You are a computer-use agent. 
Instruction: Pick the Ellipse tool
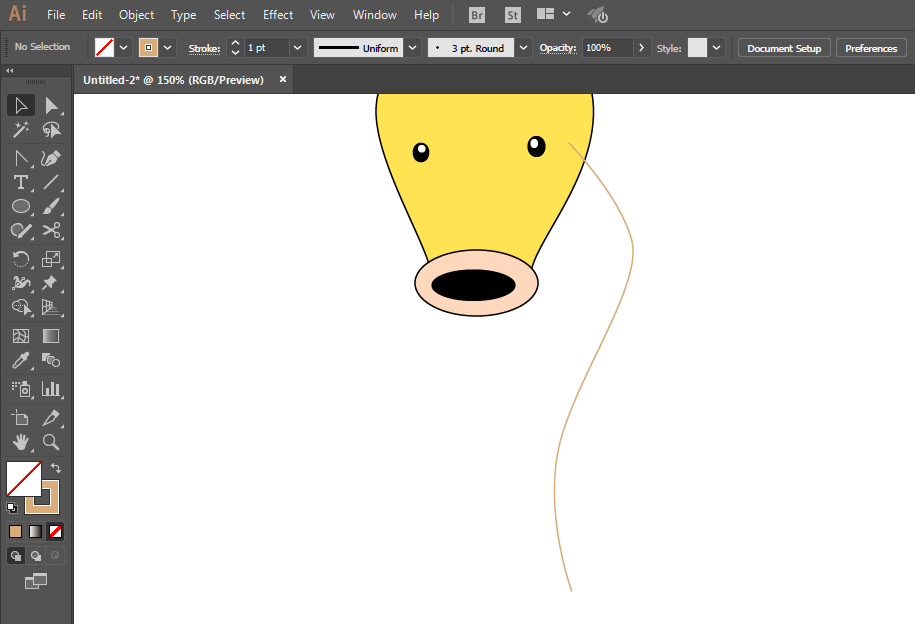(x=20, y=206)
